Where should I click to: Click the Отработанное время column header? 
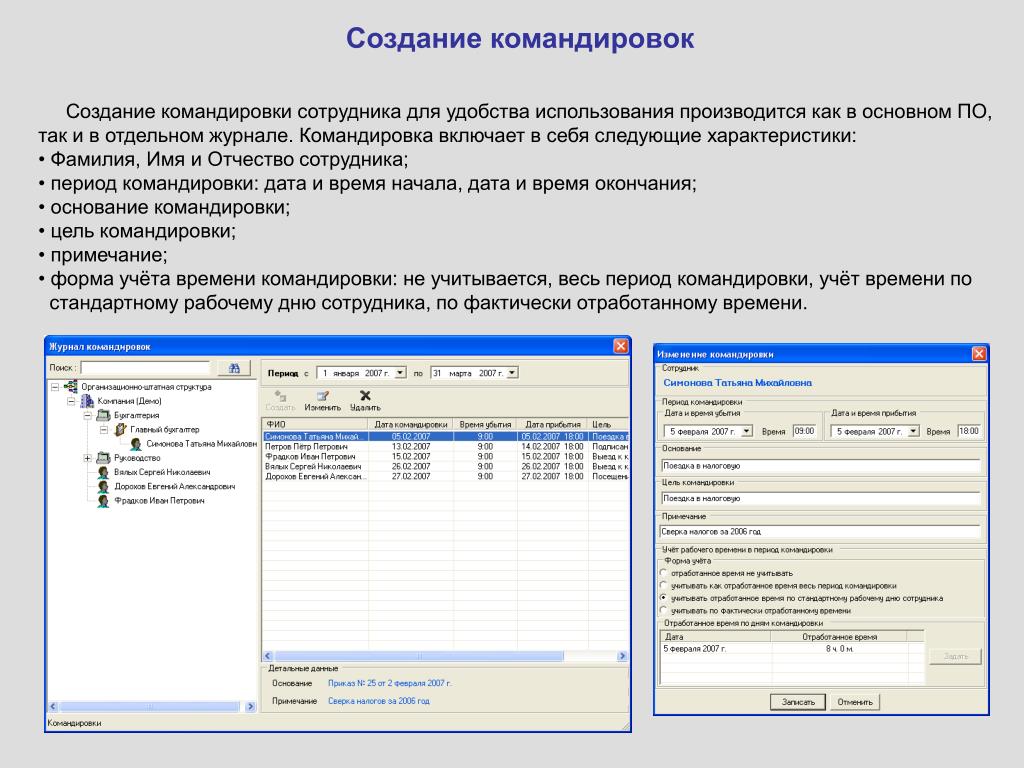pos(839,637)
